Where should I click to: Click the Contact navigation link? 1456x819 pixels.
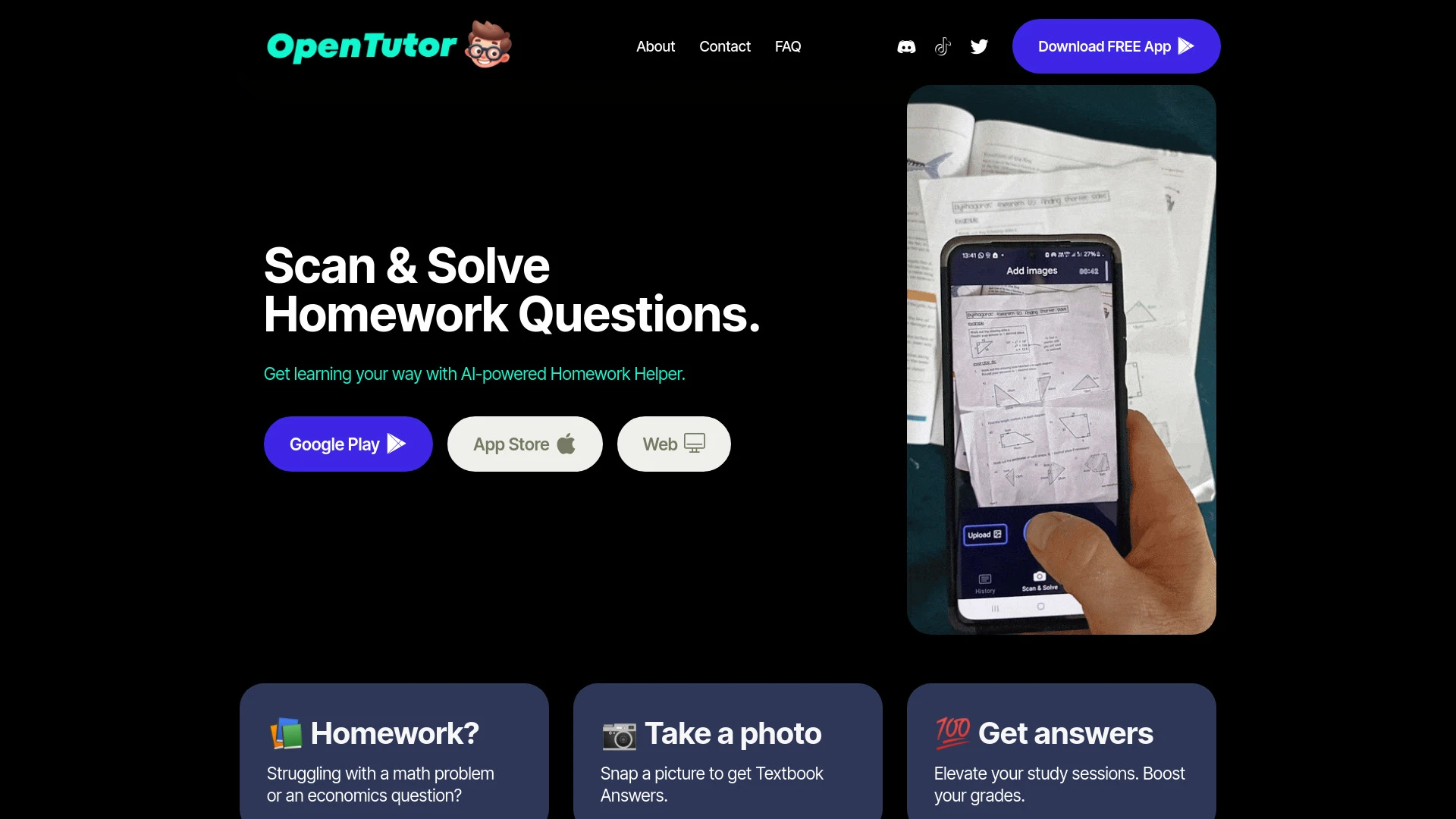click(725, 46)
